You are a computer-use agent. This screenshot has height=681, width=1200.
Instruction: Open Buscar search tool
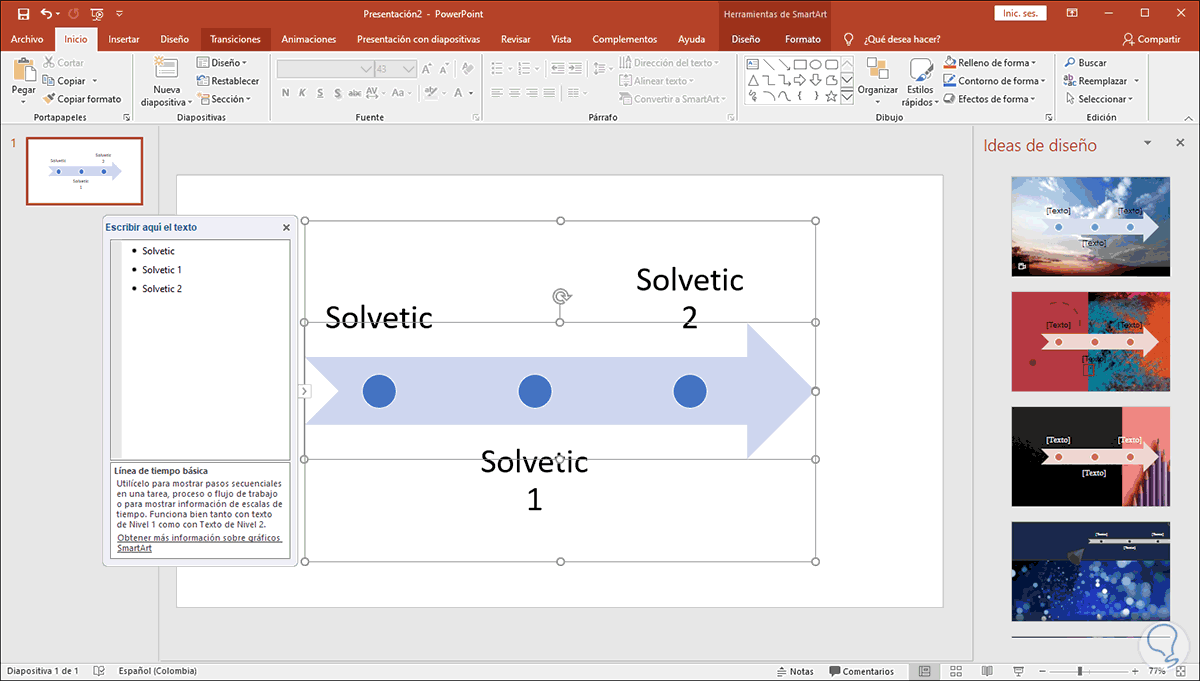(1086, 62)
